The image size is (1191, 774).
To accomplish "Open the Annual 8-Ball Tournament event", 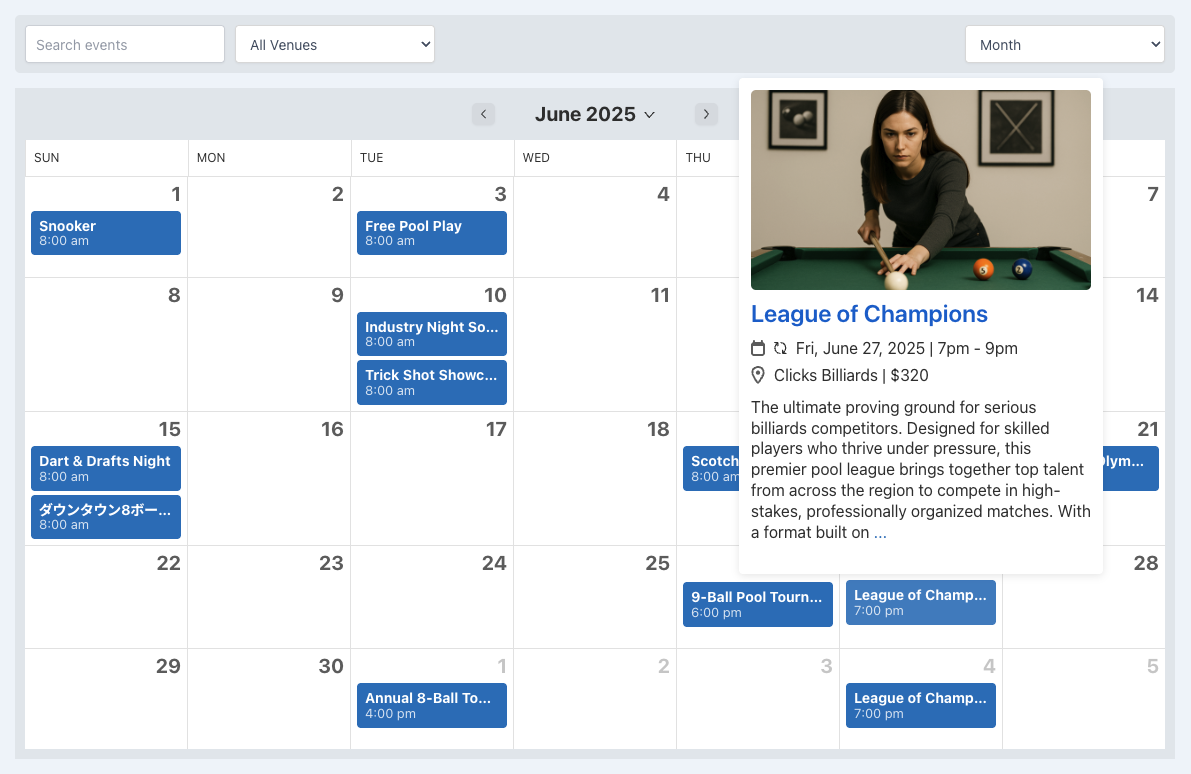I will 431,706.
